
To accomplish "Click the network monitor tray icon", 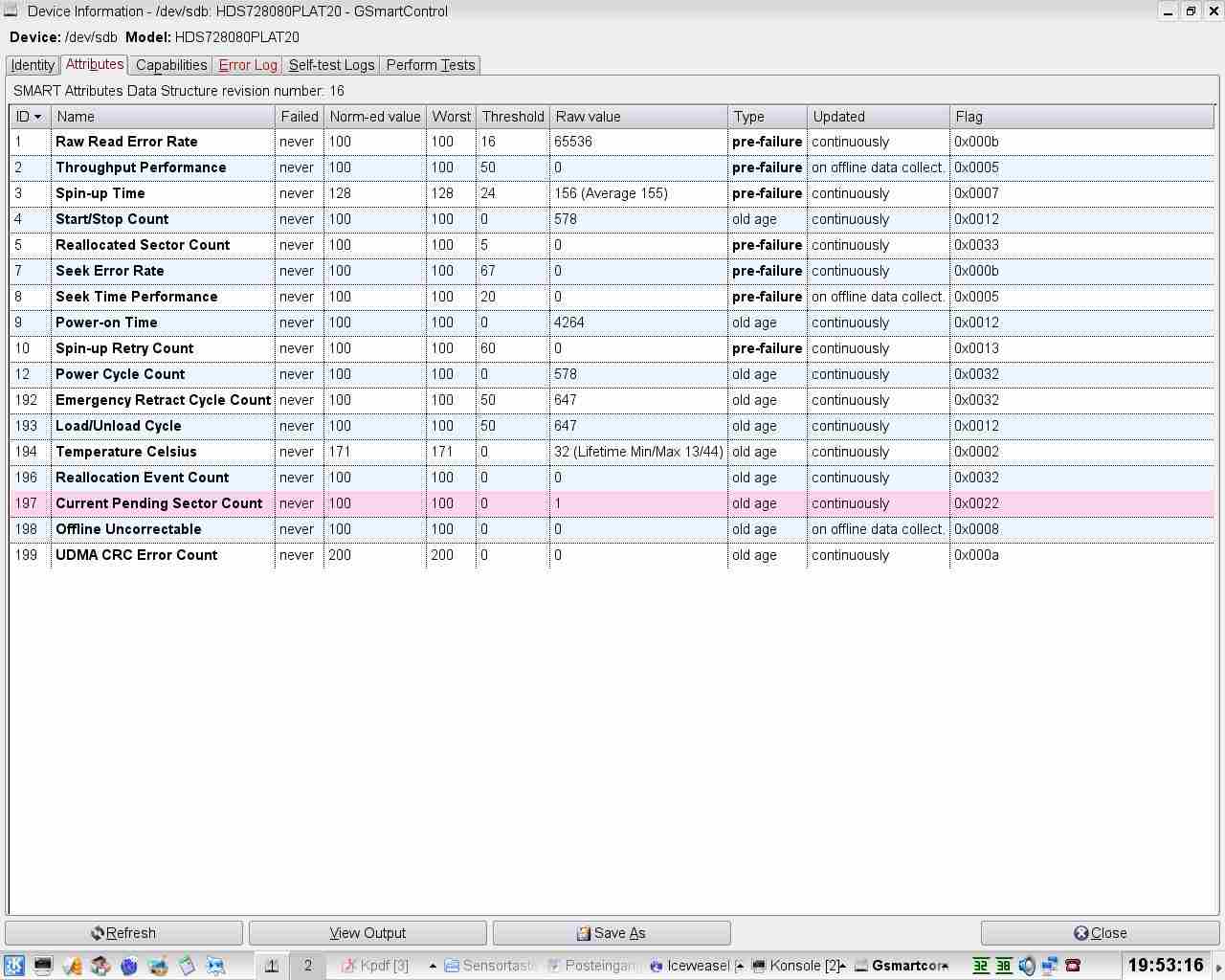I will [x=1050, y=966].
